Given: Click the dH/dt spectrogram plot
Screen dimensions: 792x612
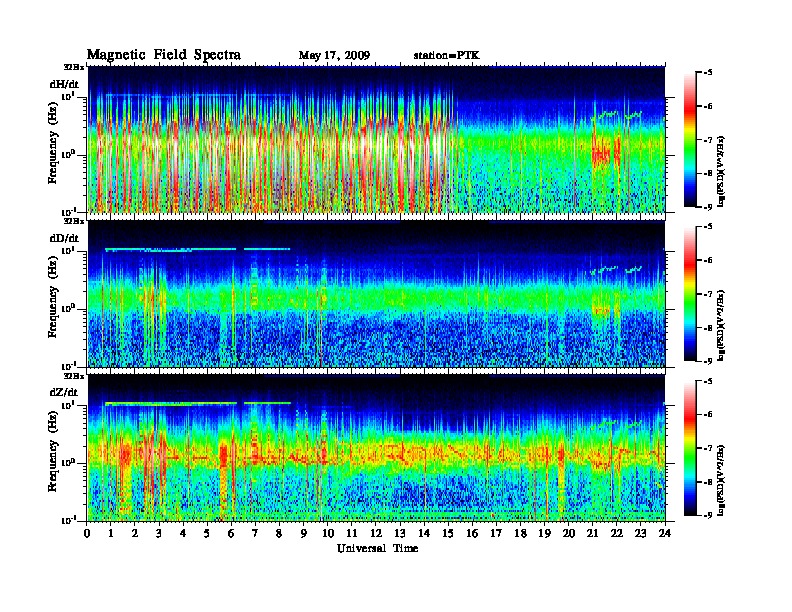Looking at the screenshot, I should (376, 139).
